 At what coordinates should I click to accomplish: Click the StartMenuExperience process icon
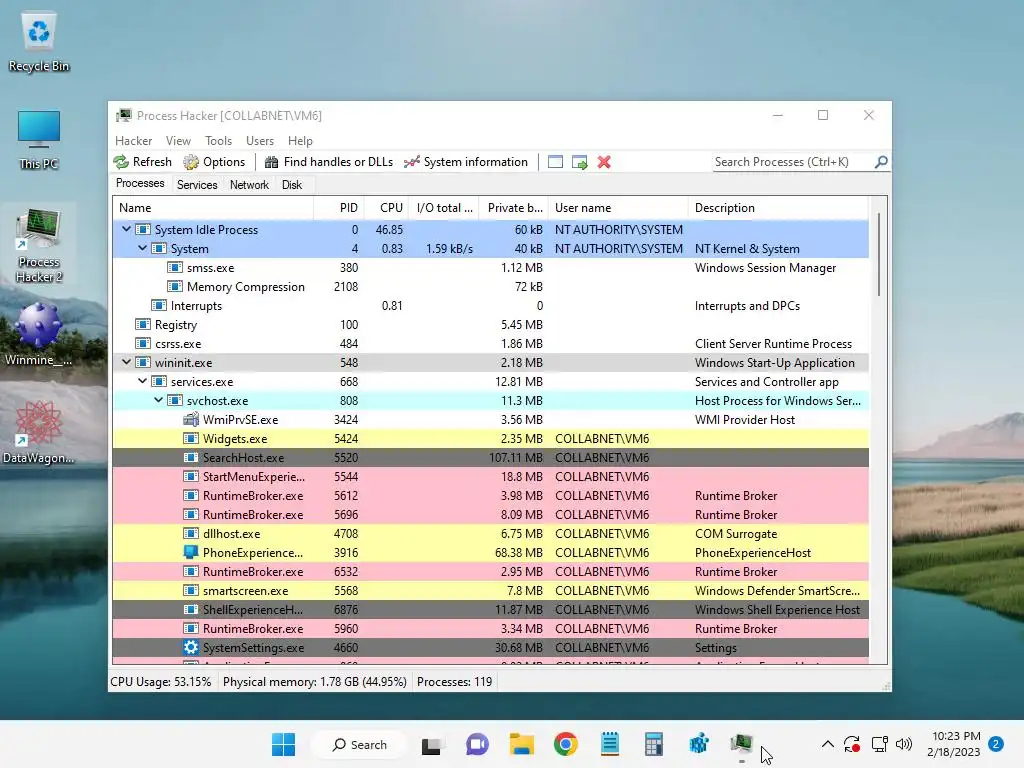(x=191, y=476)
